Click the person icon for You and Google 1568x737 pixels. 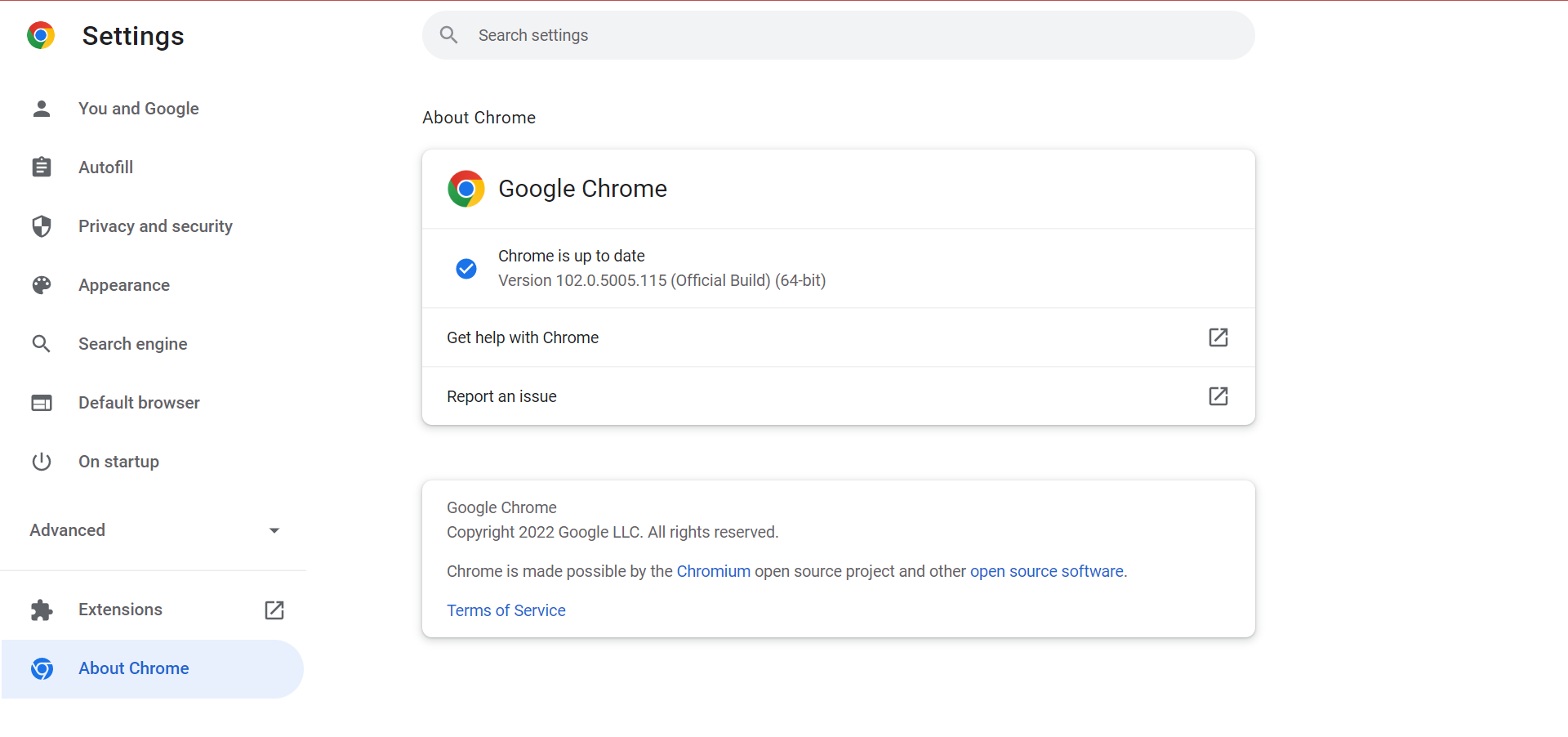point(42,109)
